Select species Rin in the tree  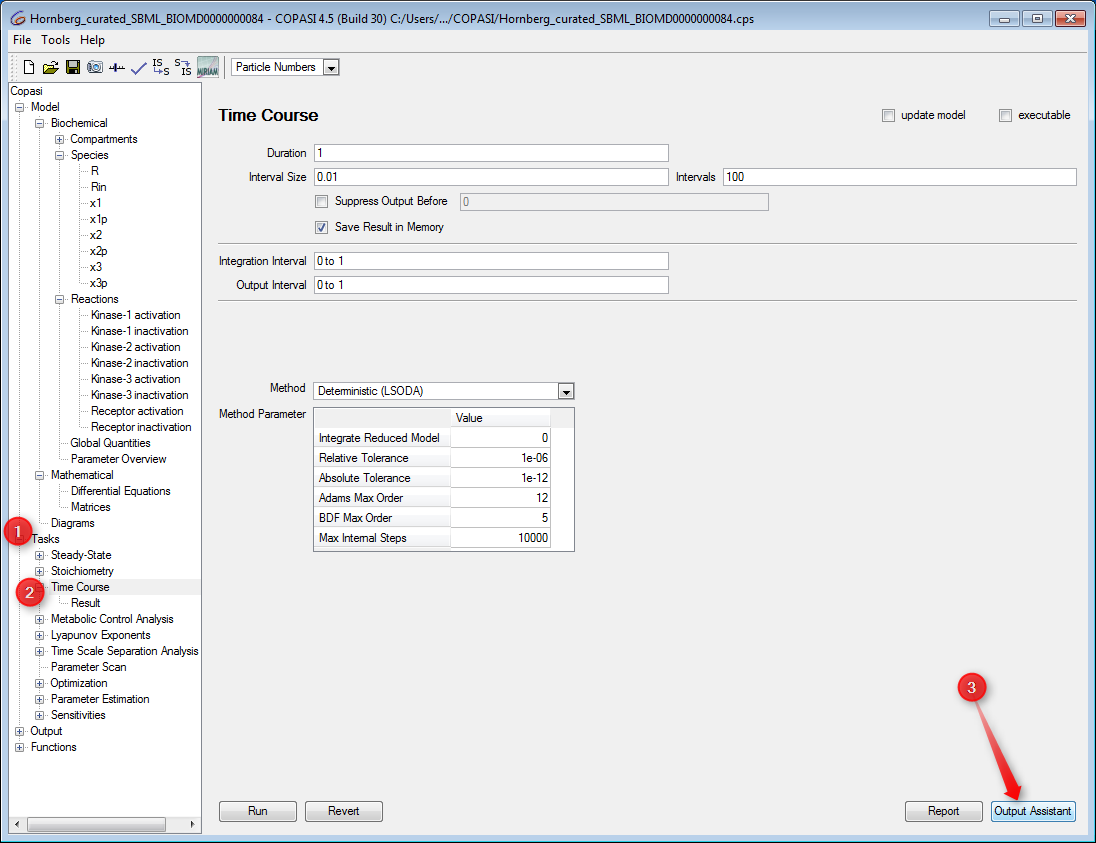pos(99,187)
